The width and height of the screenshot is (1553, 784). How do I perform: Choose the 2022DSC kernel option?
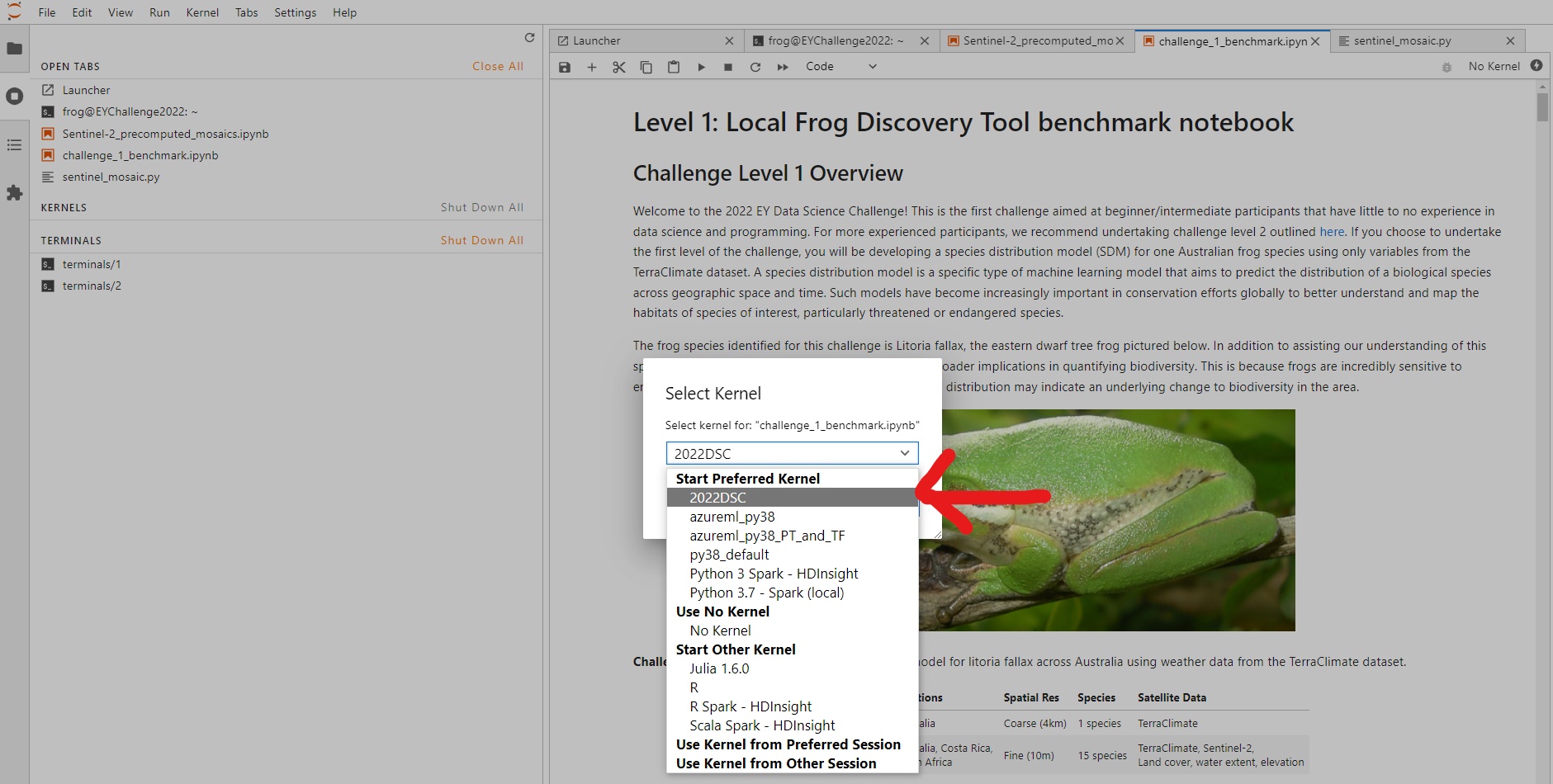[x=792, y=498]
